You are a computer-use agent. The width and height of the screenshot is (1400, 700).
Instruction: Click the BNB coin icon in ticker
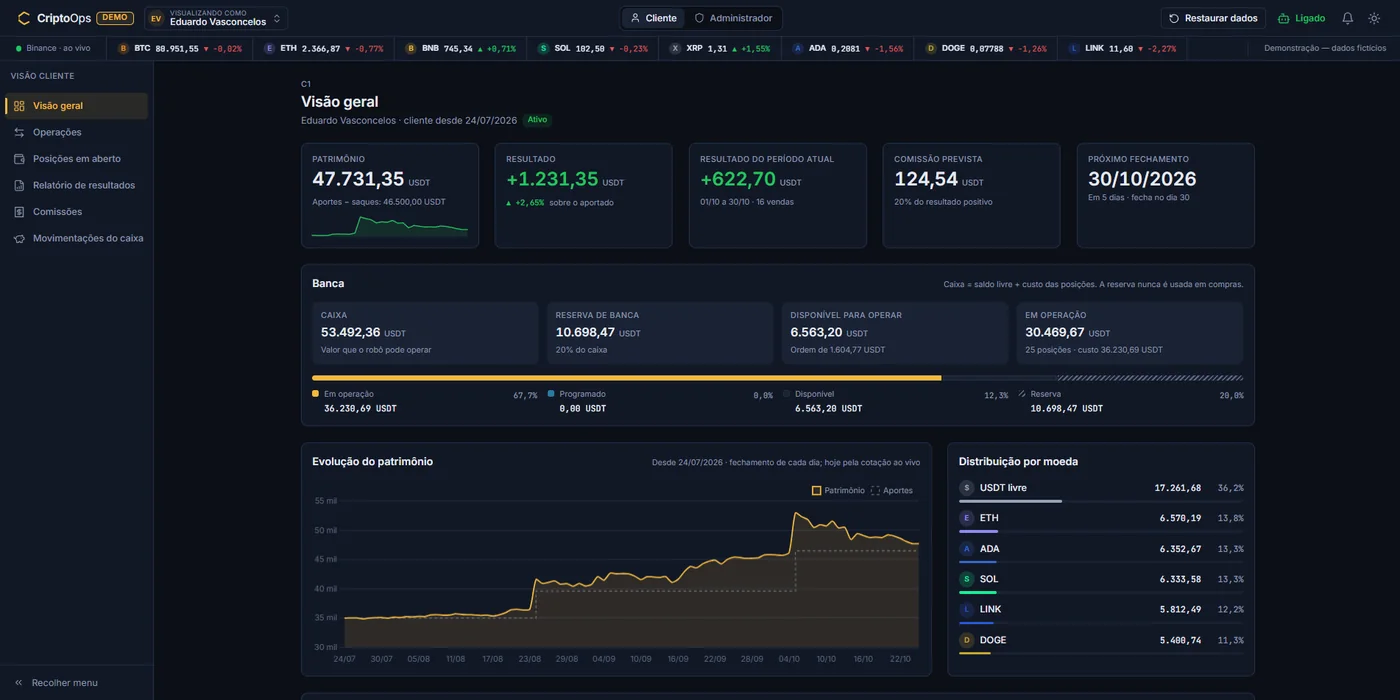pos(411,48)
